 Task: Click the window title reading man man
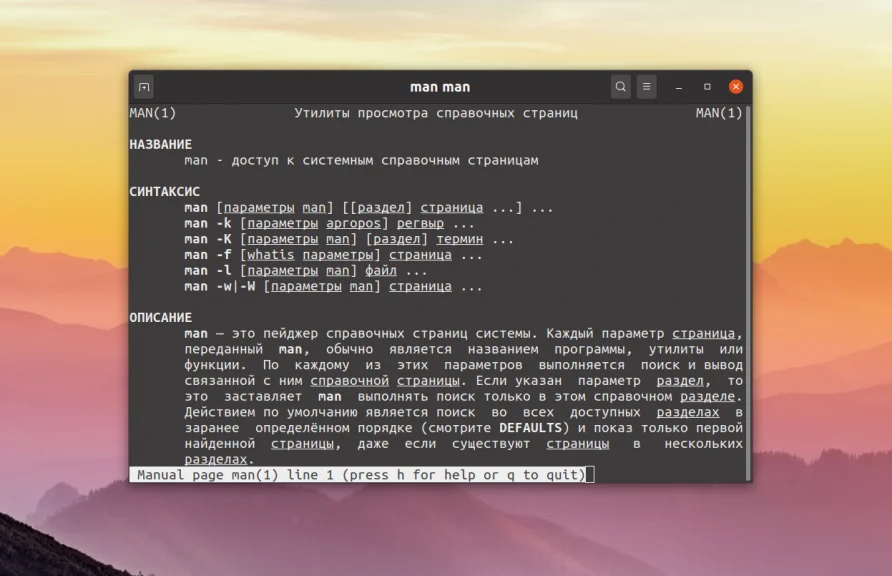[x=440, y=87]
